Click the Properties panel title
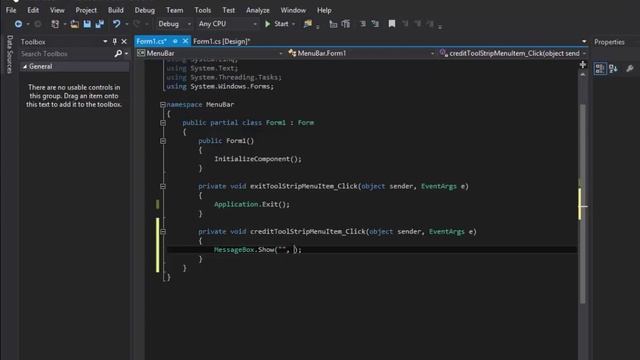The height and width of the screenshot is (360, 640). 609,42
